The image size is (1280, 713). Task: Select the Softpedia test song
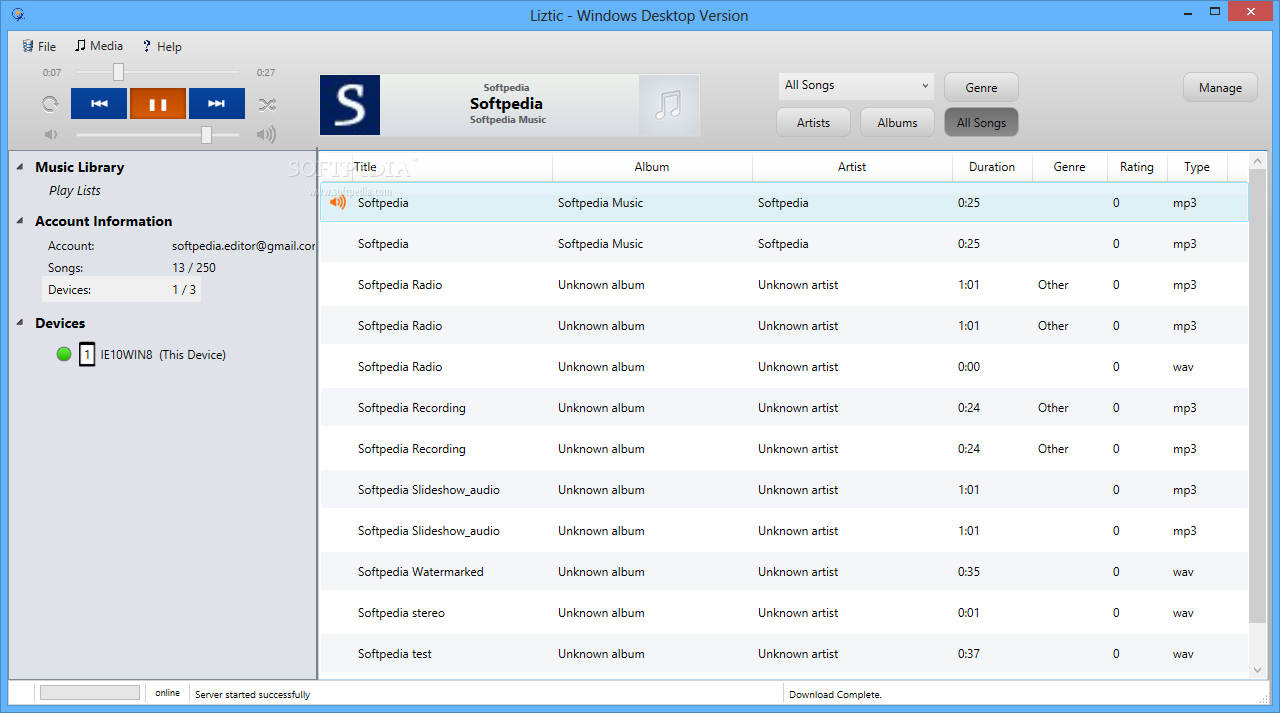784,654
